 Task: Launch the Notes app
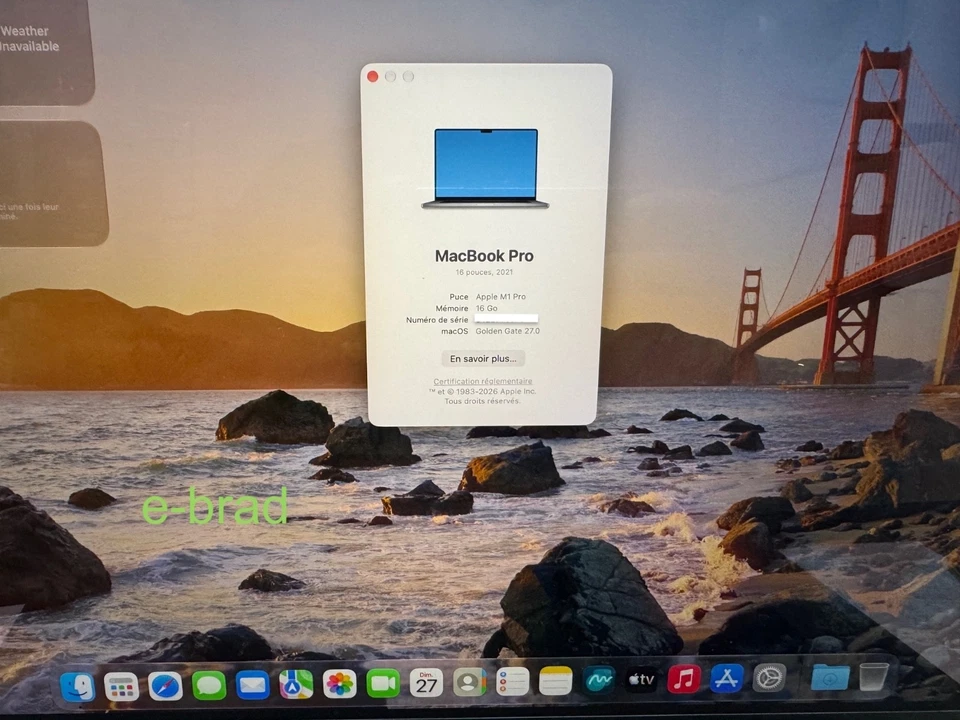pyautogui.click(x=555, y=681)
